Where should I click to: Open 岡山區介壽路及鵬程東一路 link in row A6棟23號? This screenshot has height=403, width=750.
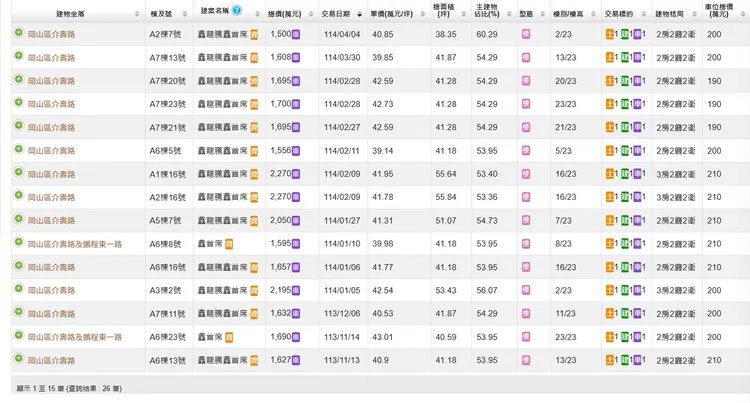tap(75, 337)
